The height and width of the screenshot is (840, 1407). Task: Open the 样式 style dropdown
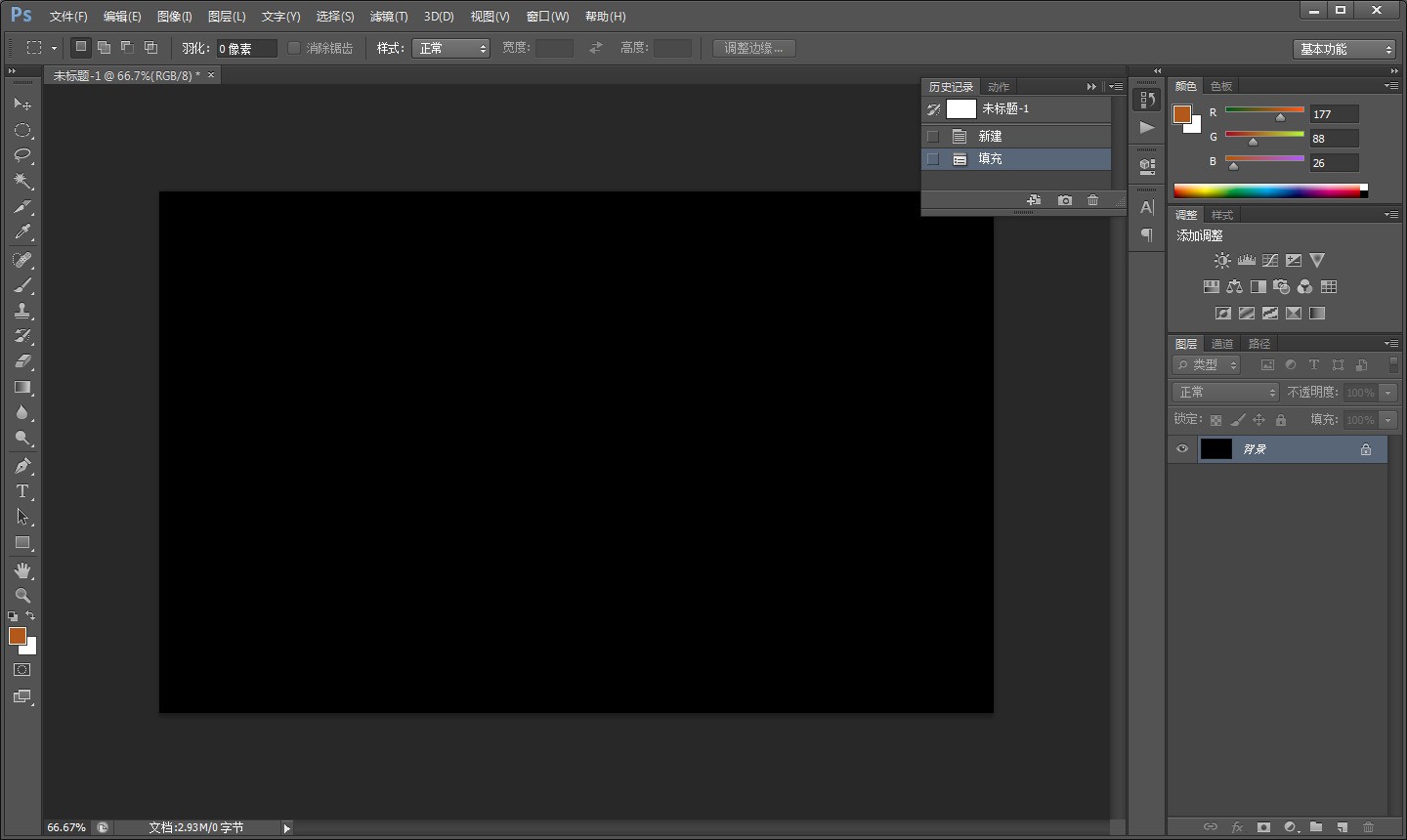[x=450, y=48]
